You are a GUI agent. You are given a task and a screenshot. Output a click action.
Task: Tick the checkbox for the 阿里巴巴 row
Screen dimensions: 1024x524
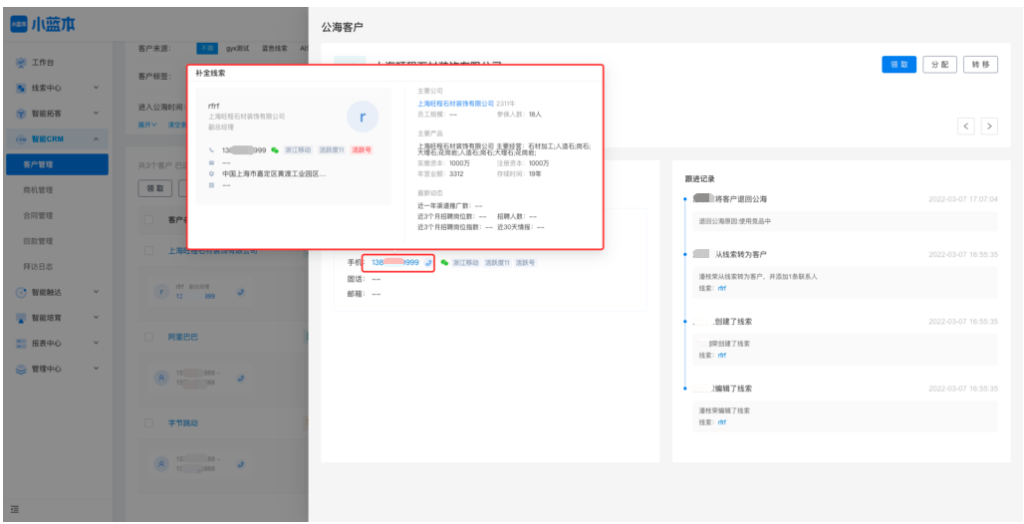point(149,337)
